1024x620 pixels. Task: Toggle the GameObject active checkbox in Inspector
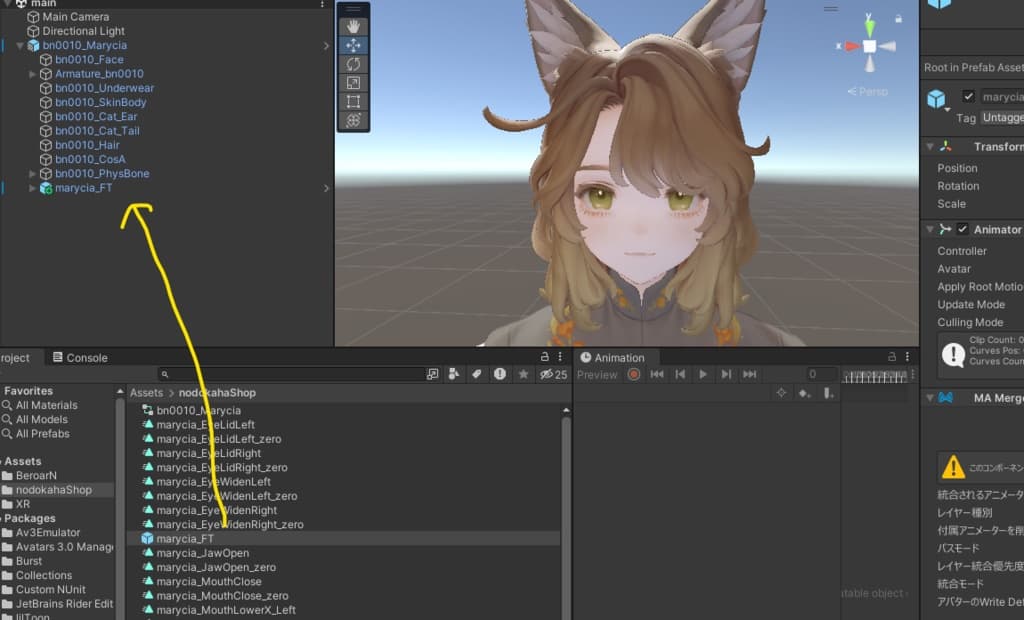tap(968, 97)
